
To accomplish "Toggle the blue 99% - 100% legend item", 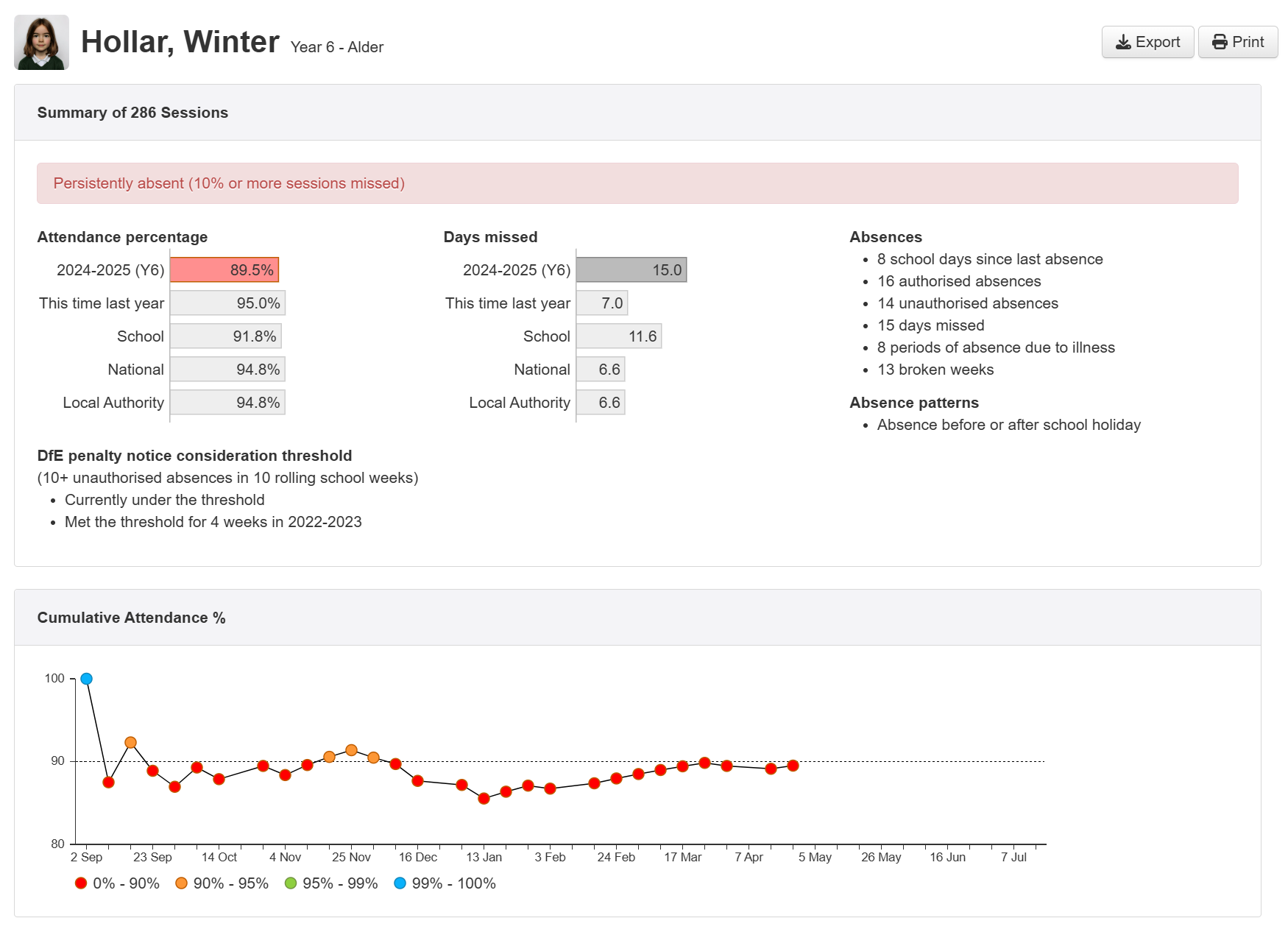I will (445, 883).
